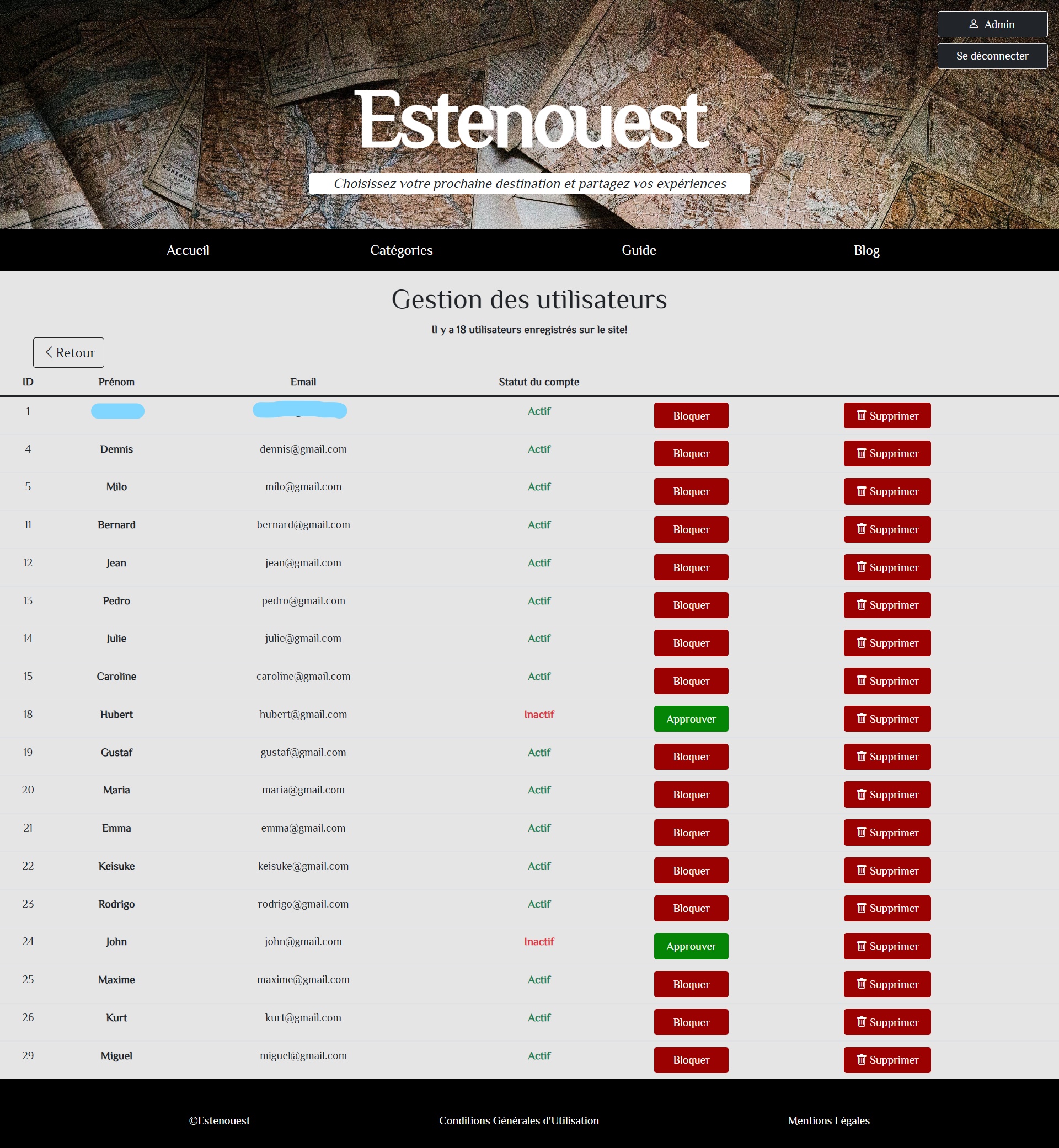This screenshot has height=1148, width=1059.
Task: Open the Catégories navigation item
Action: [x=401, y=250]
